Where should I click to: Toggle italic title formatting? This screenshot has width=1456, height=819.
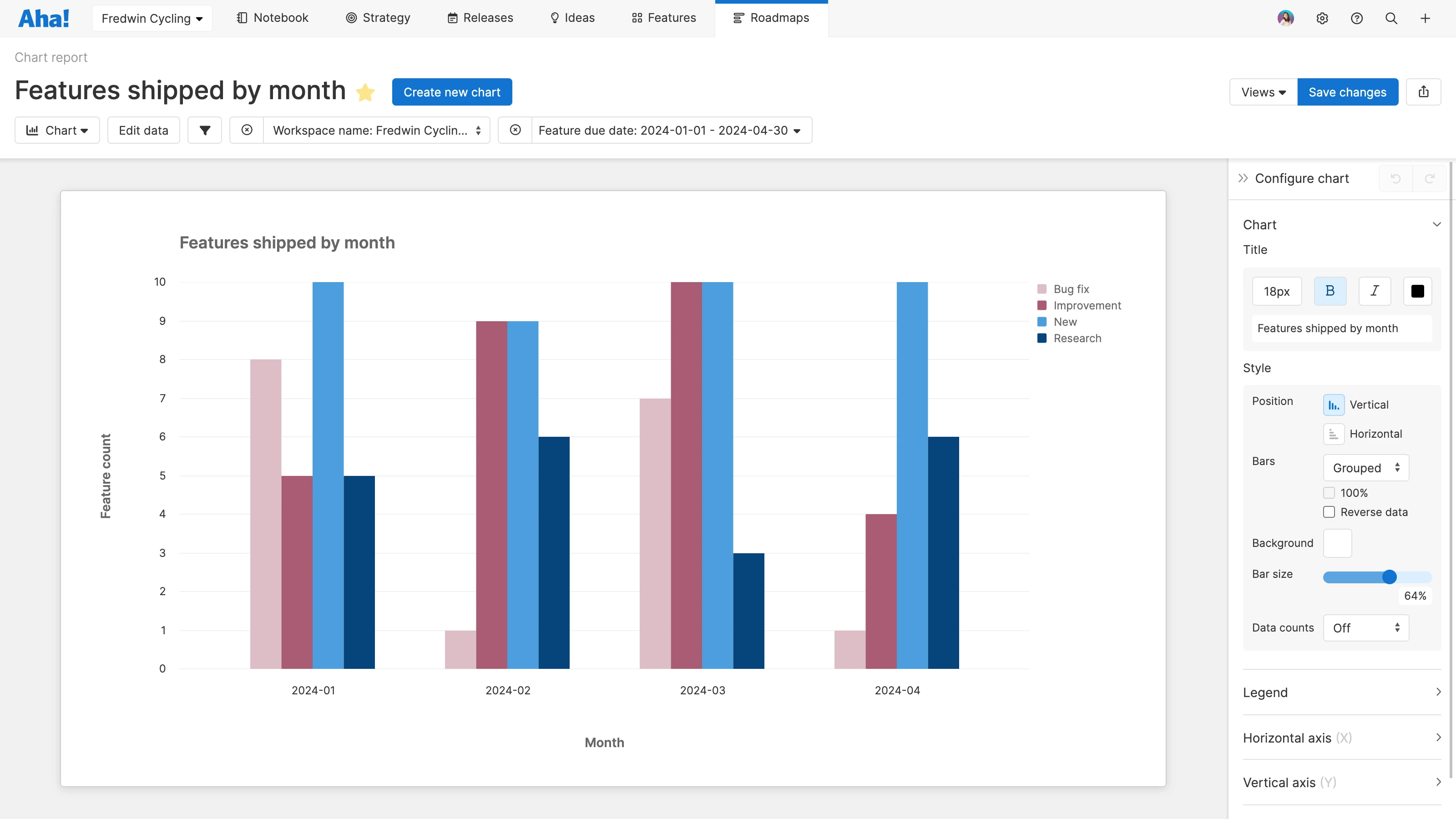coord(1374,291)
